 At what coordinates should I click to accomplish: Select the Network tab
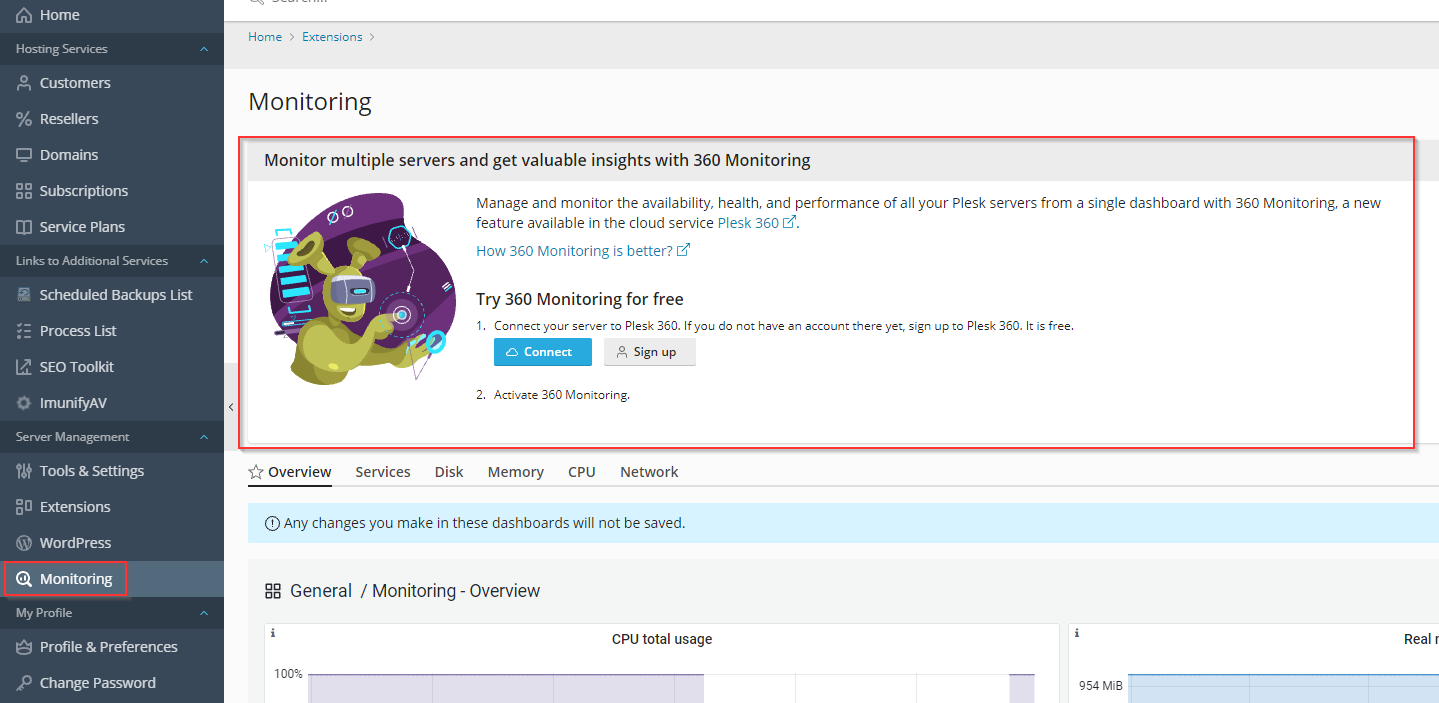click(x=649, y=472)
